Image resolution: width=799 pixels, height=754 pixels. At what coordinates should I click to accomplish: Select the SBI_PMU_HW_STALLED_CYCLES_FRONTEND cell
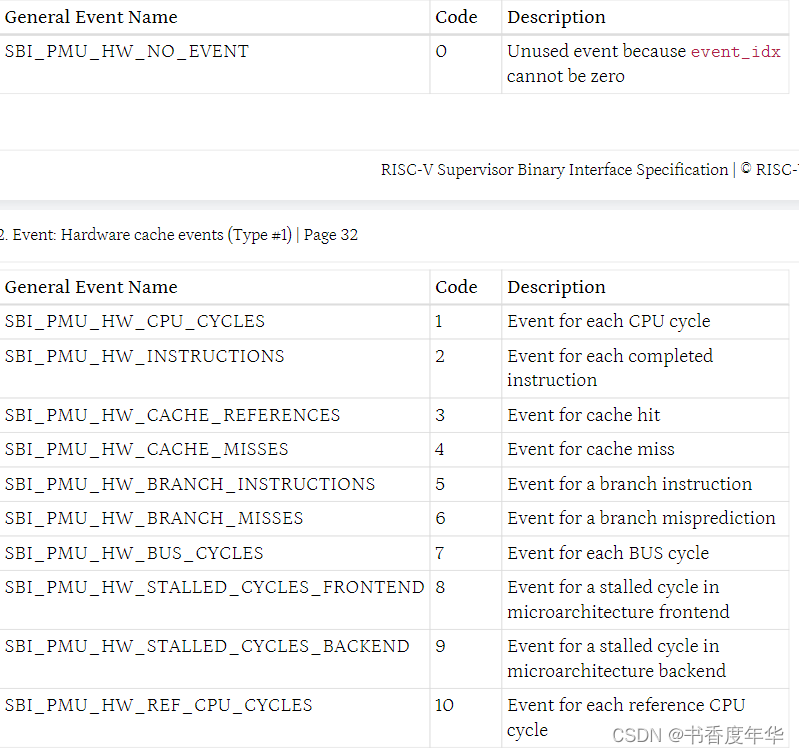tap(214, 588)
